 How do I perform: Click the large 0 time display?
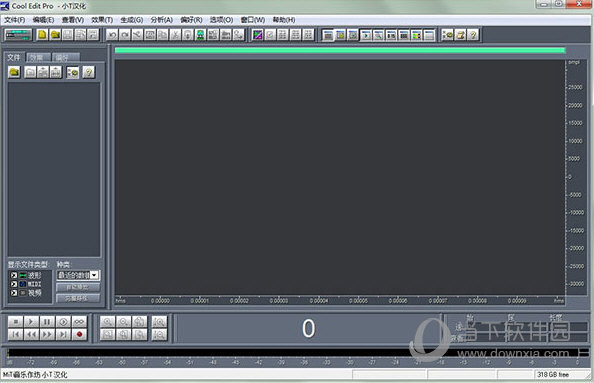pyautogui.click(x=308, y=328)
